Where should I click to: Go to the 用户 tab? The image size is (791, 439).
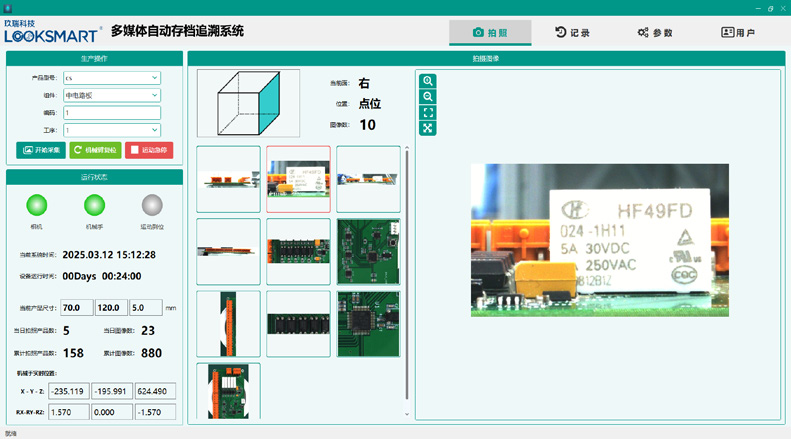coord(738,33)
